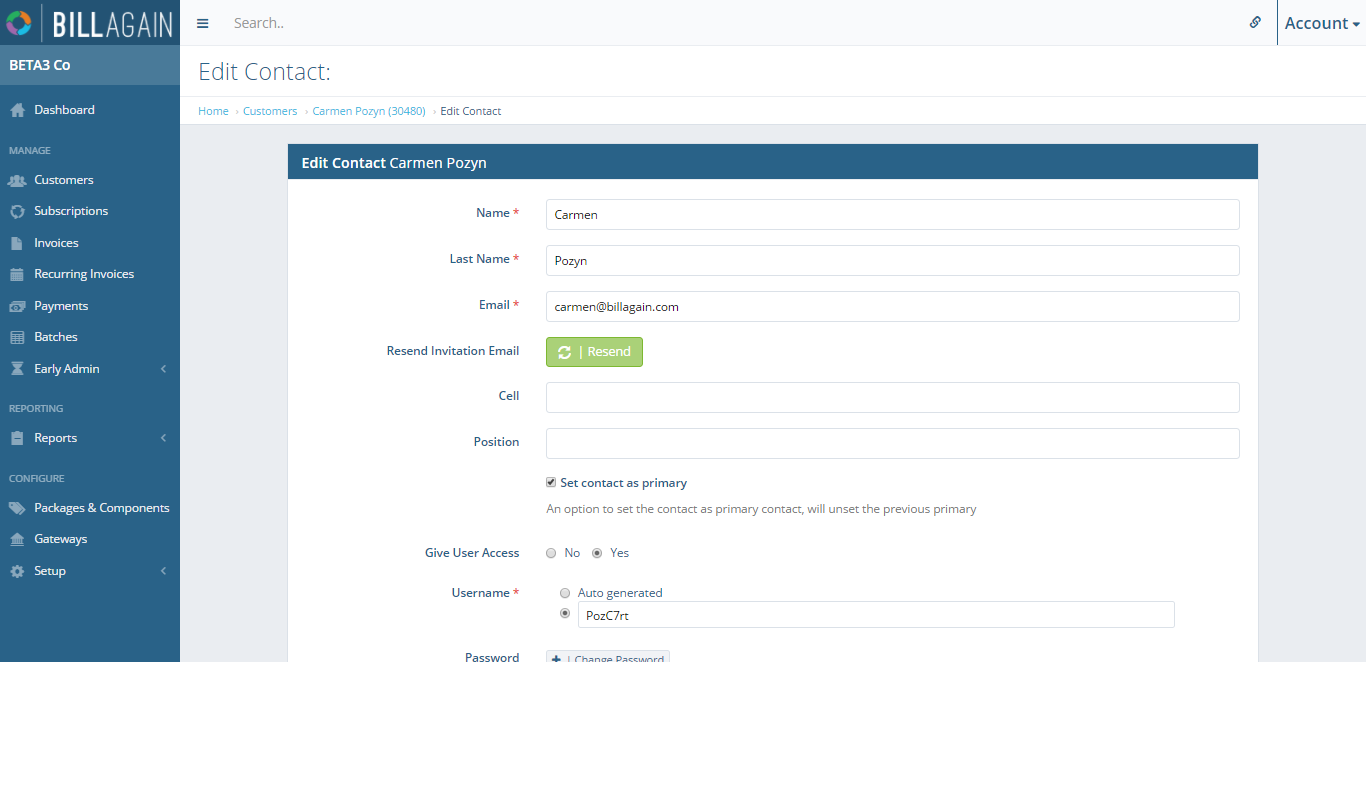The width and height of the screenshot is (1366, 804).
Task: Click the empty Cell input field
Action: click(893, 397)
